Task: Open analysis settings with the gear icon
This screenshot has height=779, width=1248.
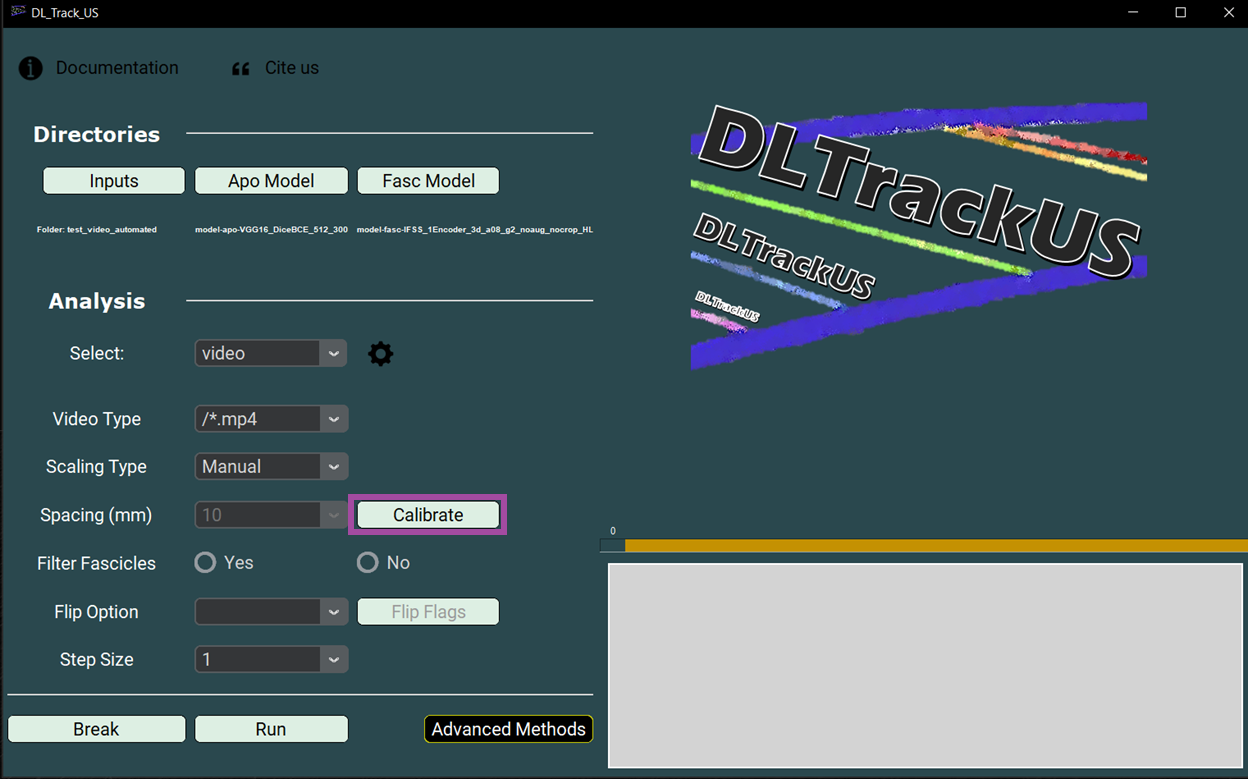Action: (380, 352)
